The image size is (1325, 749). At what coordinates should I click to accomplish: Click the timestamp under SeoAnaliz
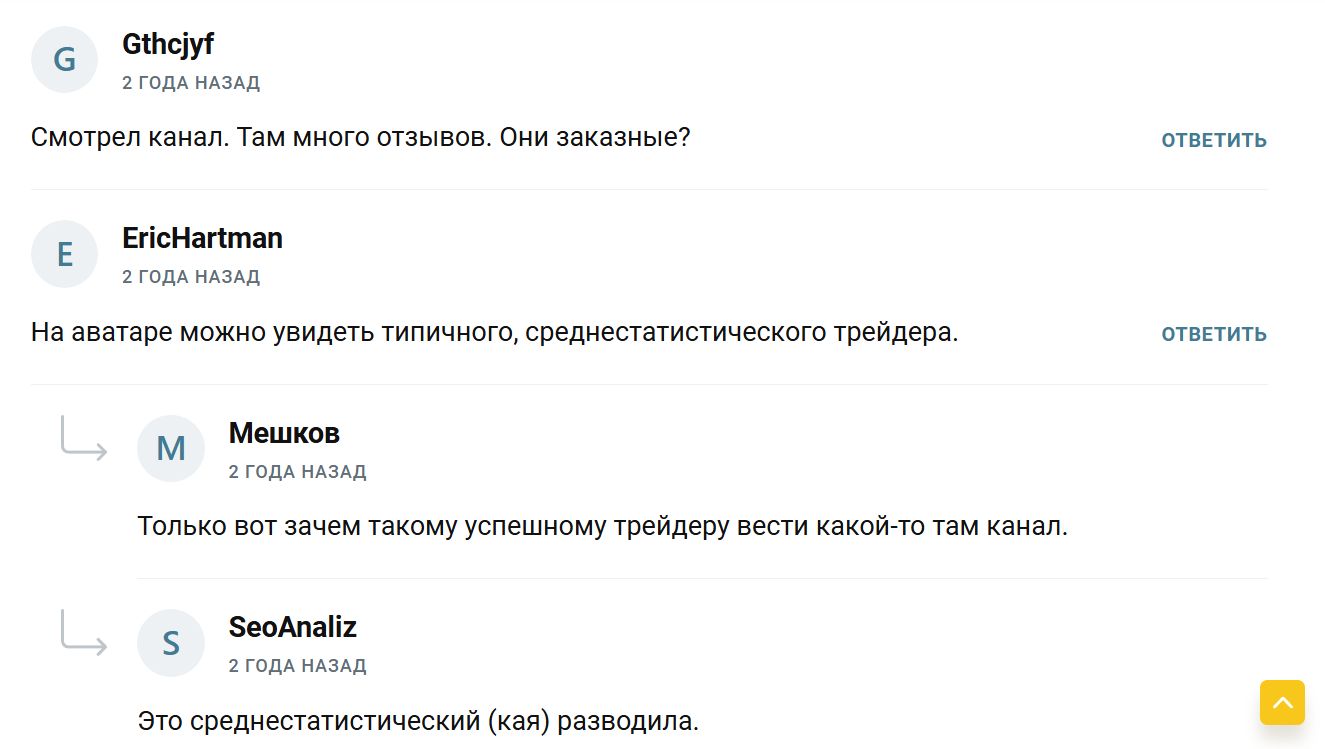point(297,666)
